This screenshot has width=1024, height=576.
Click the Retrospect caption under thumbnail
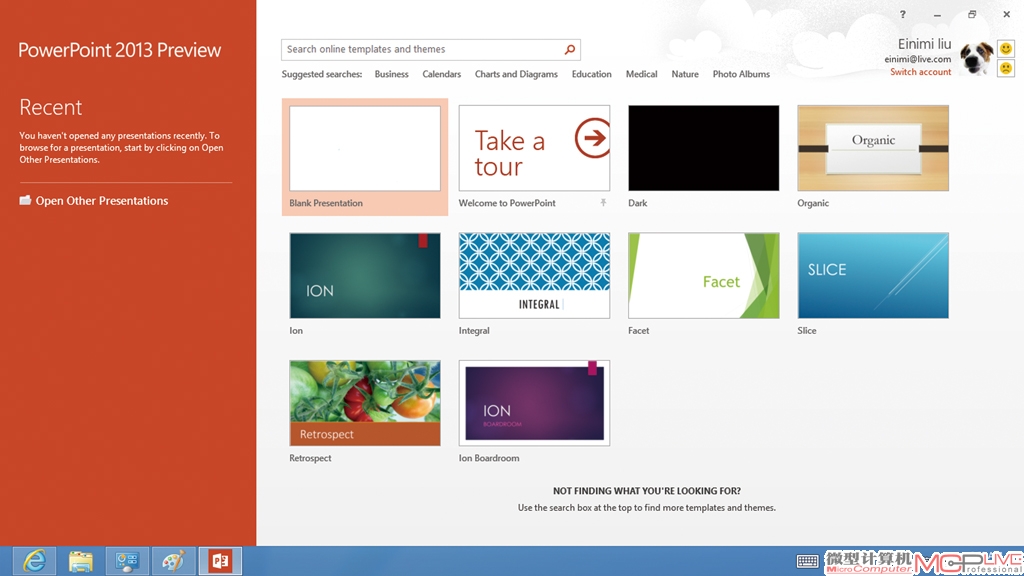[x=310, y=458]
